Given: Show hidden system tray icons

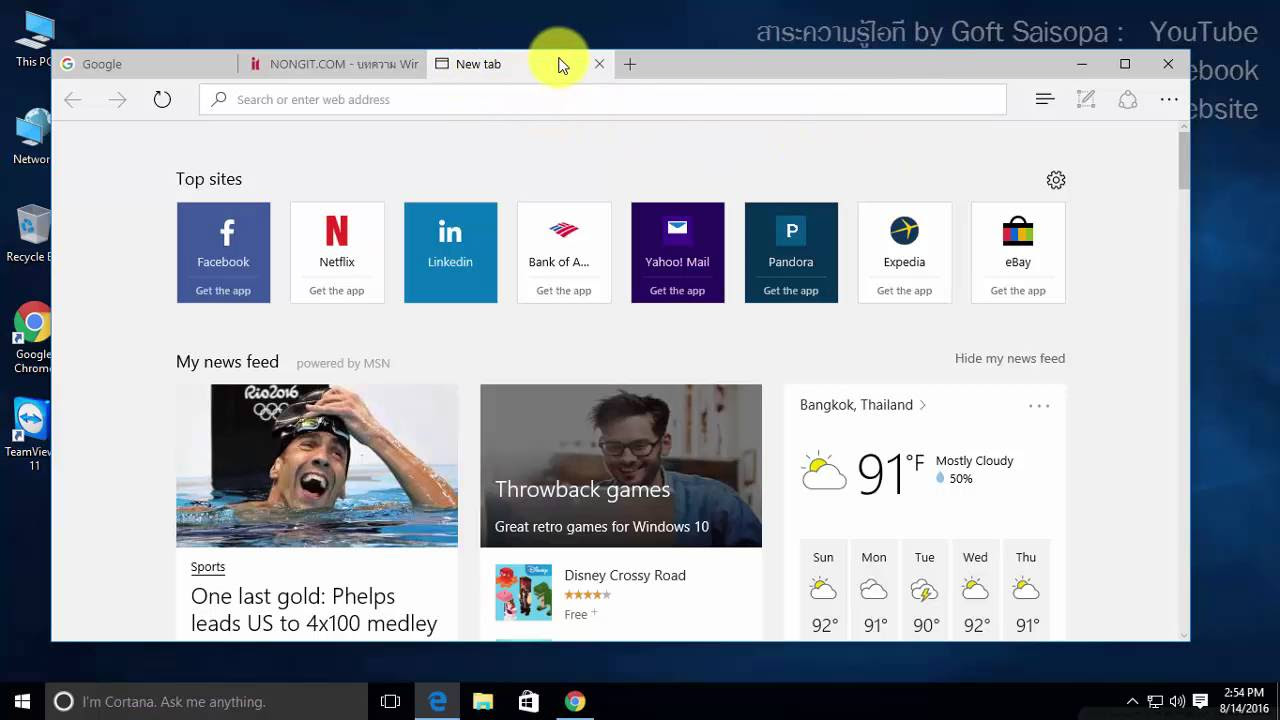Looking at the screenshot, I should click(x=1132, y=702).
